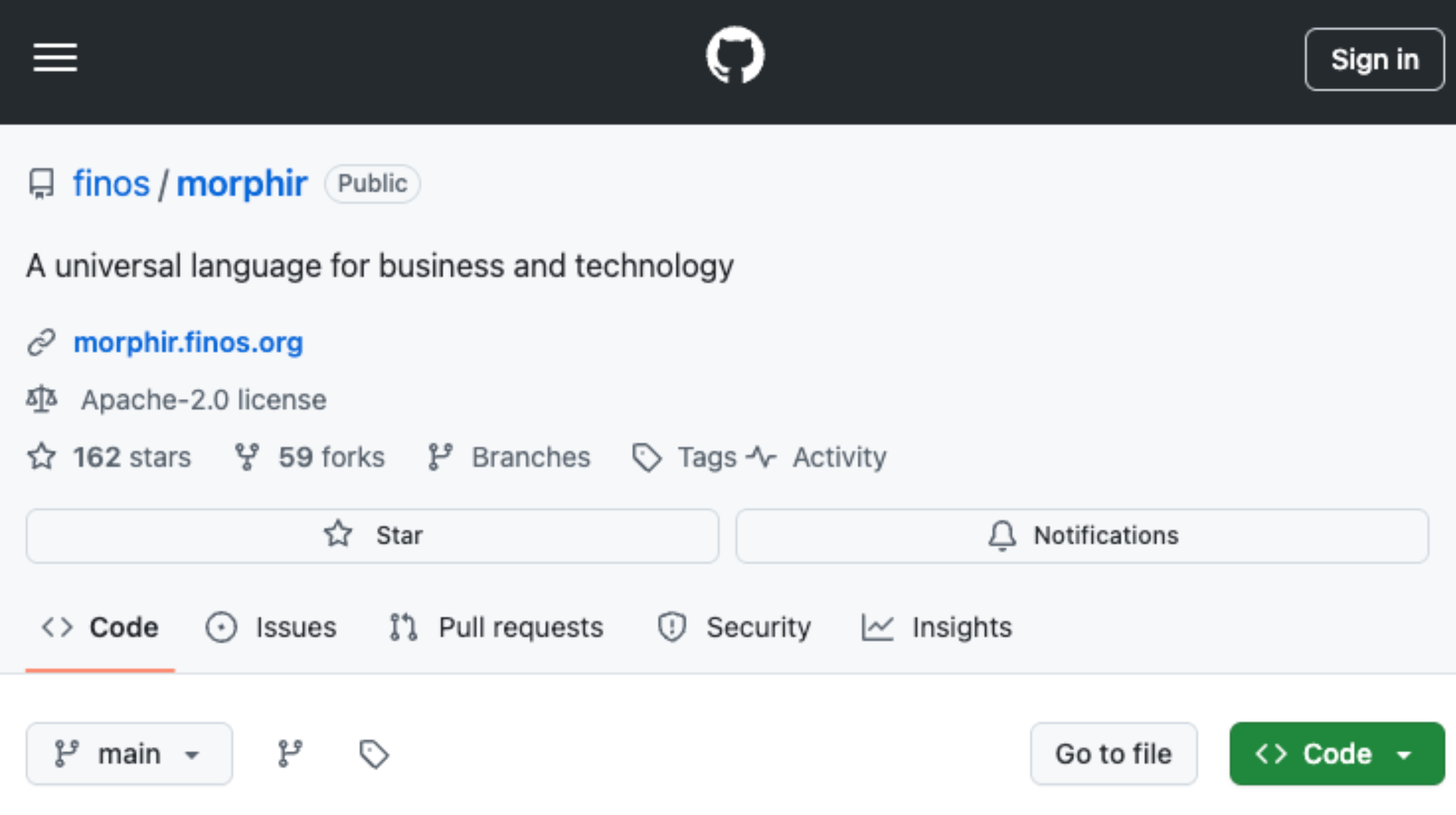Click the branches icon next to main selector

tap(290, 754)
